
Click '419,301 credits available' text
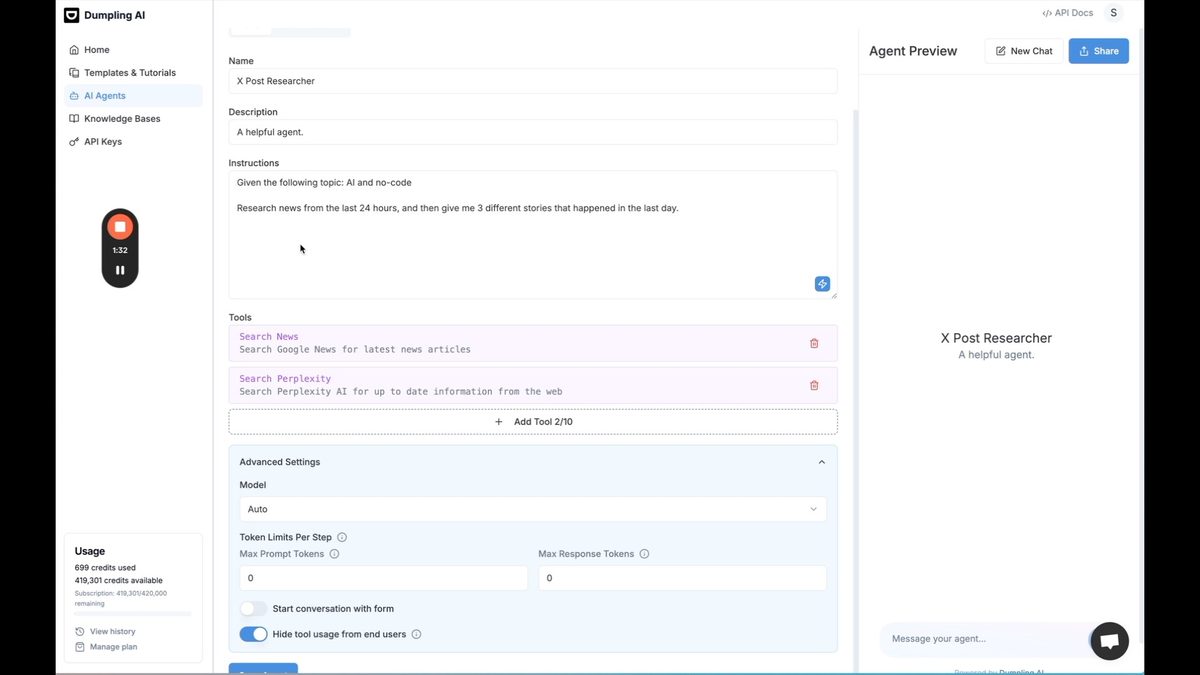tap(118, 581)
